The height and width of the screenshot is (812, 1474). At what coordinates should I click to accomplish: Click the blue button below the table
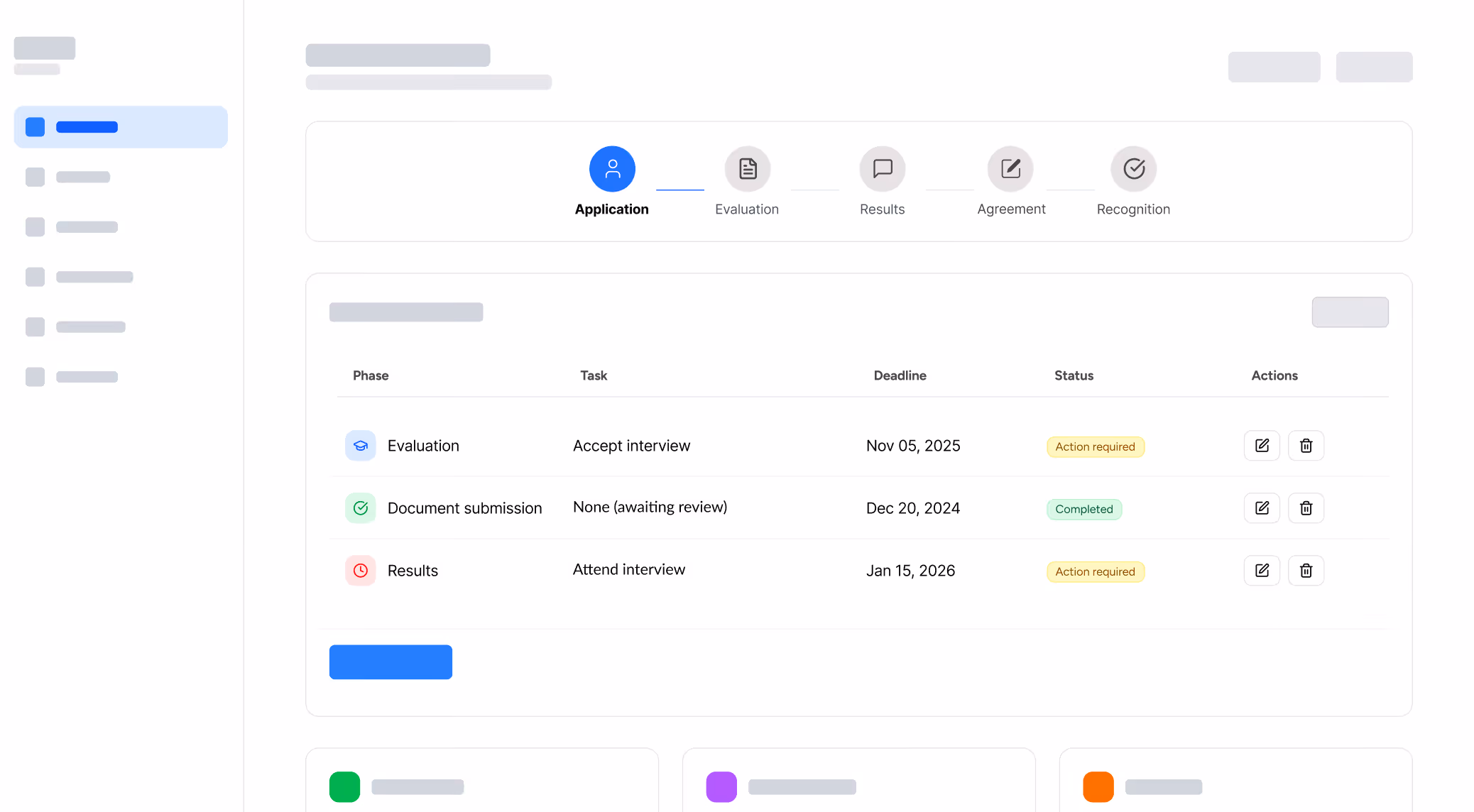(x=391, y=662)
